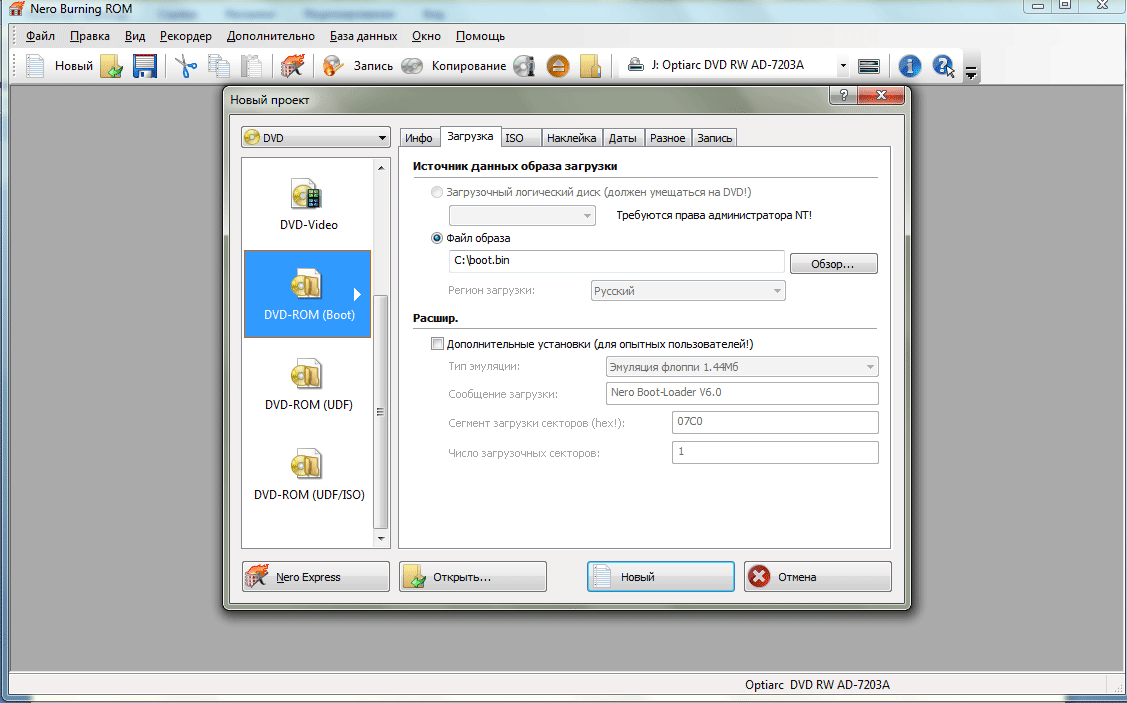Viewport: 1127px width, 703px height.
Task: Click the help question mark pointer icon
Action: [943, 66]
